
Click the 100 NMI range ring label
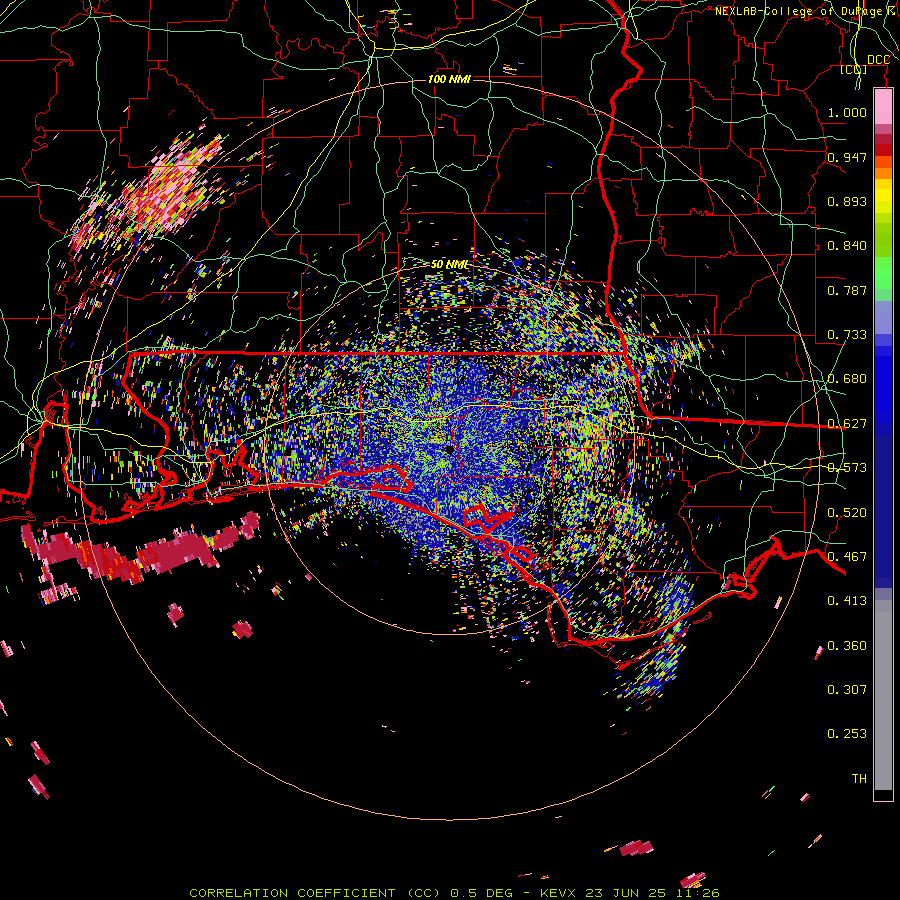point(449,79)
